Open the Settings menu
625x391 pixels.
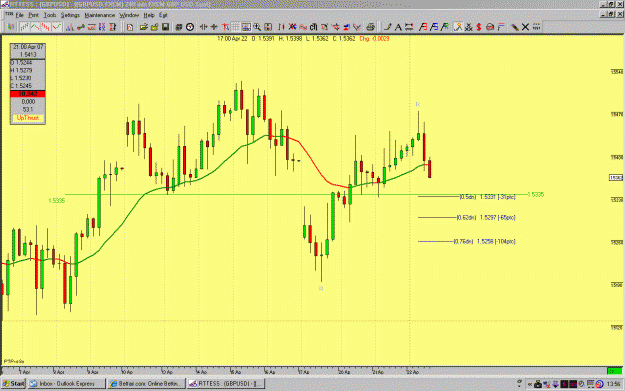pyautogui.click(x=70, y=15)
